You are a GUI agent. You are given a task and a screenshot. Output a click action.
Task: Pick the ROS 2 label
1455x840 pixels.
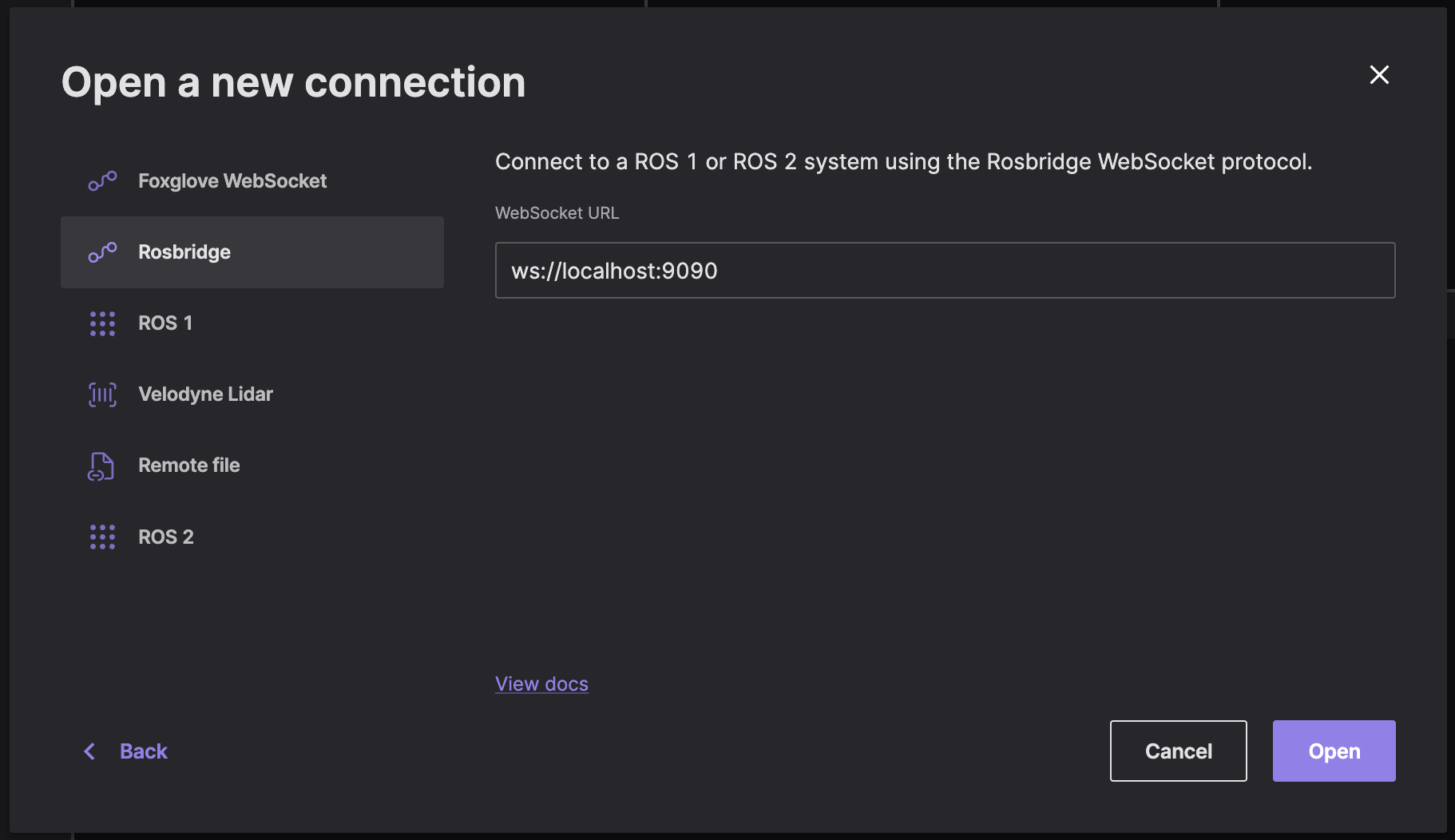(166, 537)
